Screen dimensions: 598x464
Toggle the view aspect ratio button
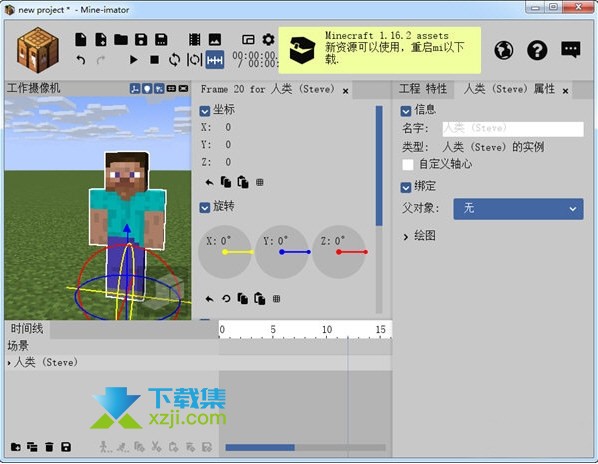(171, 88)
